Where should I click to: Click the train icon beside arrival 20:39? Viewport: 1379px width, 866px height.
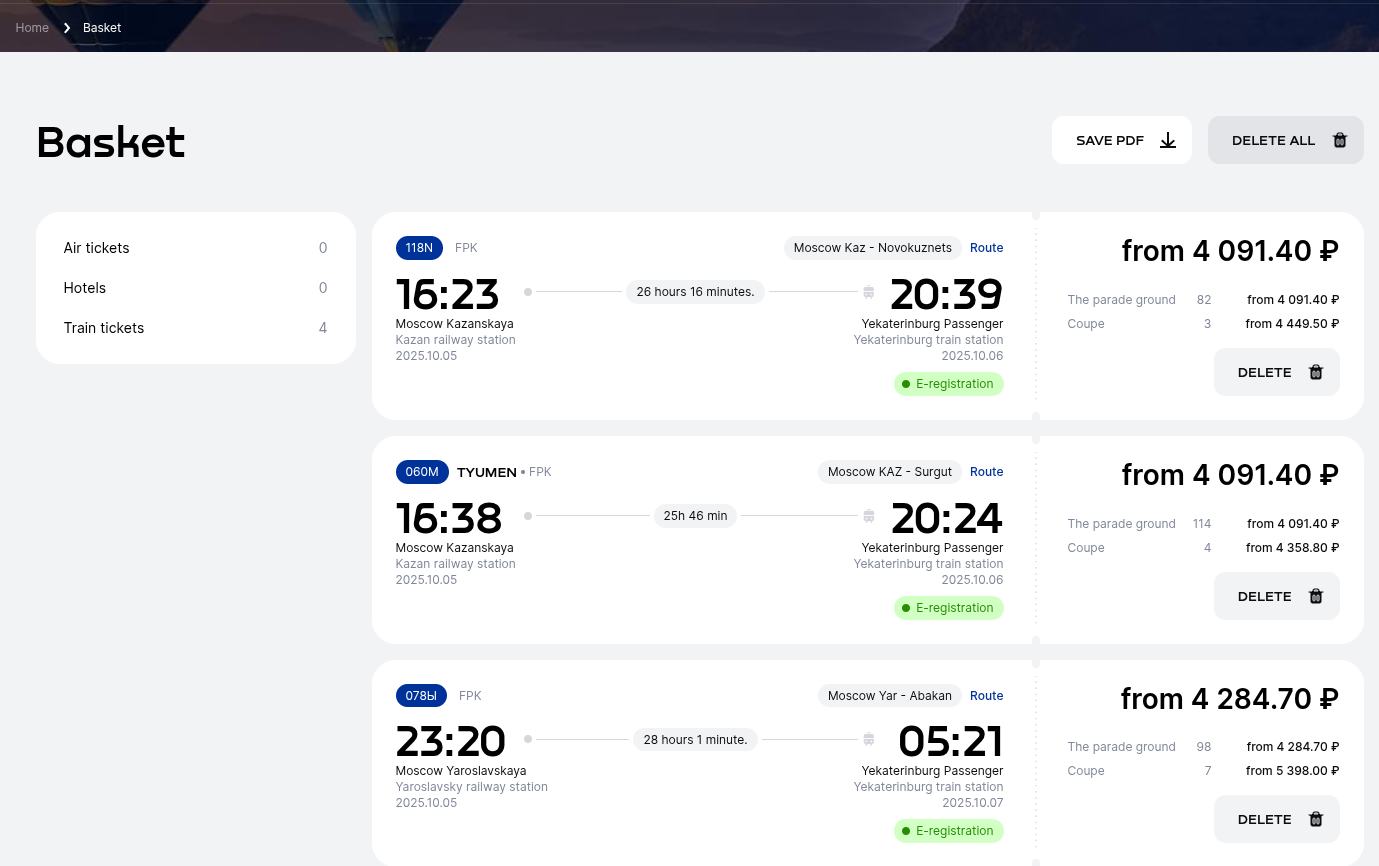tap(869, 292)
